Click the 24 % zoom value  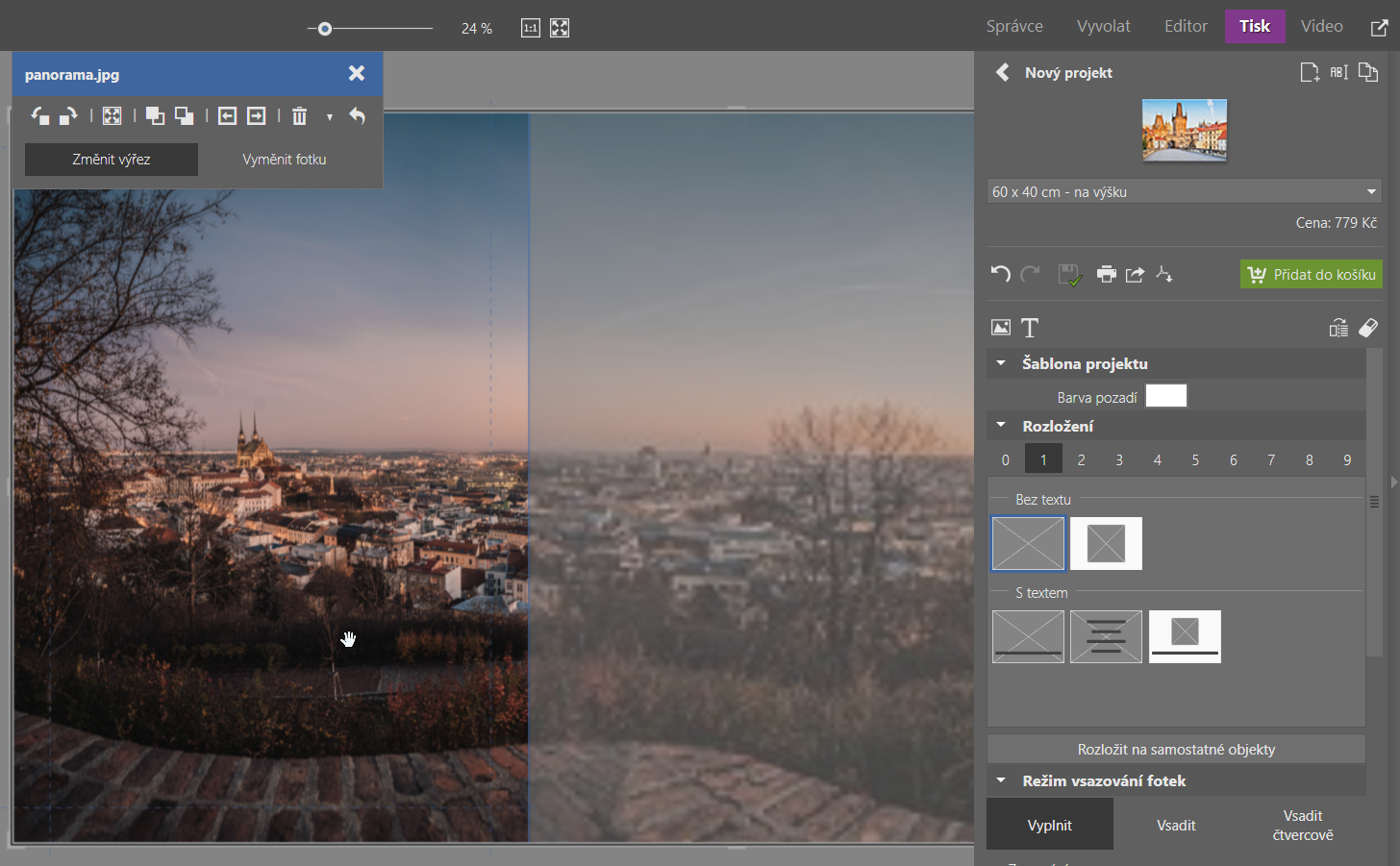pyautogui.click(x=477, y=29)
